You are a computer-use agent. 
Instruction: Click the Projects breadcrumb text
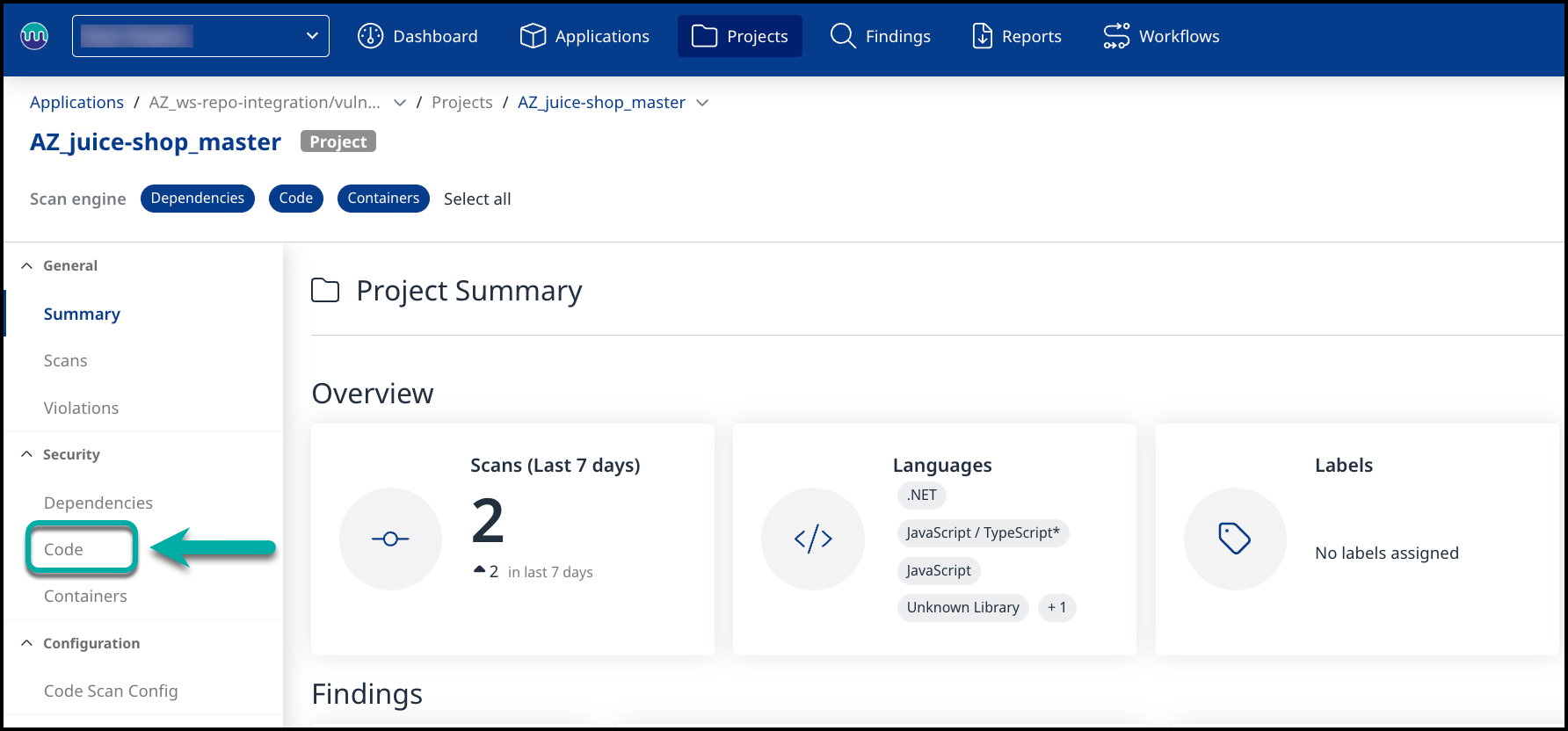tap(462, 103)
